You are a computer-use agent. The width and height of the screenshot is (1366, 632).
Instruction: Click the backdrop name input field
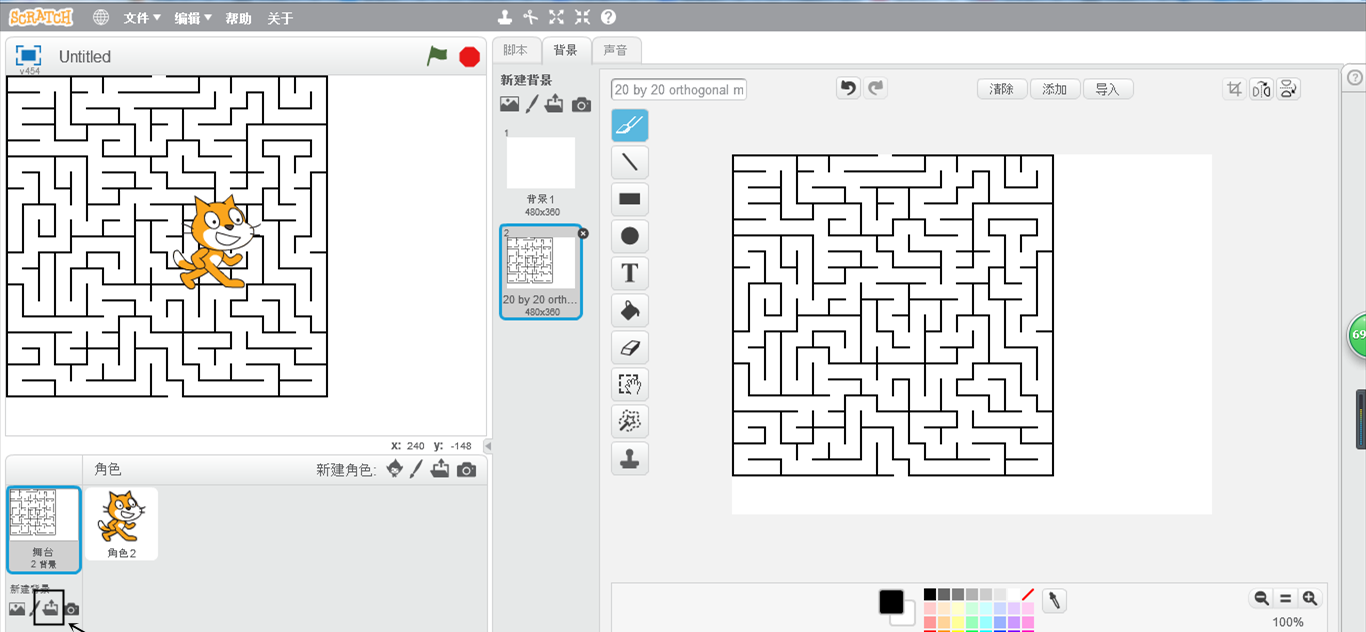point(679,90)
